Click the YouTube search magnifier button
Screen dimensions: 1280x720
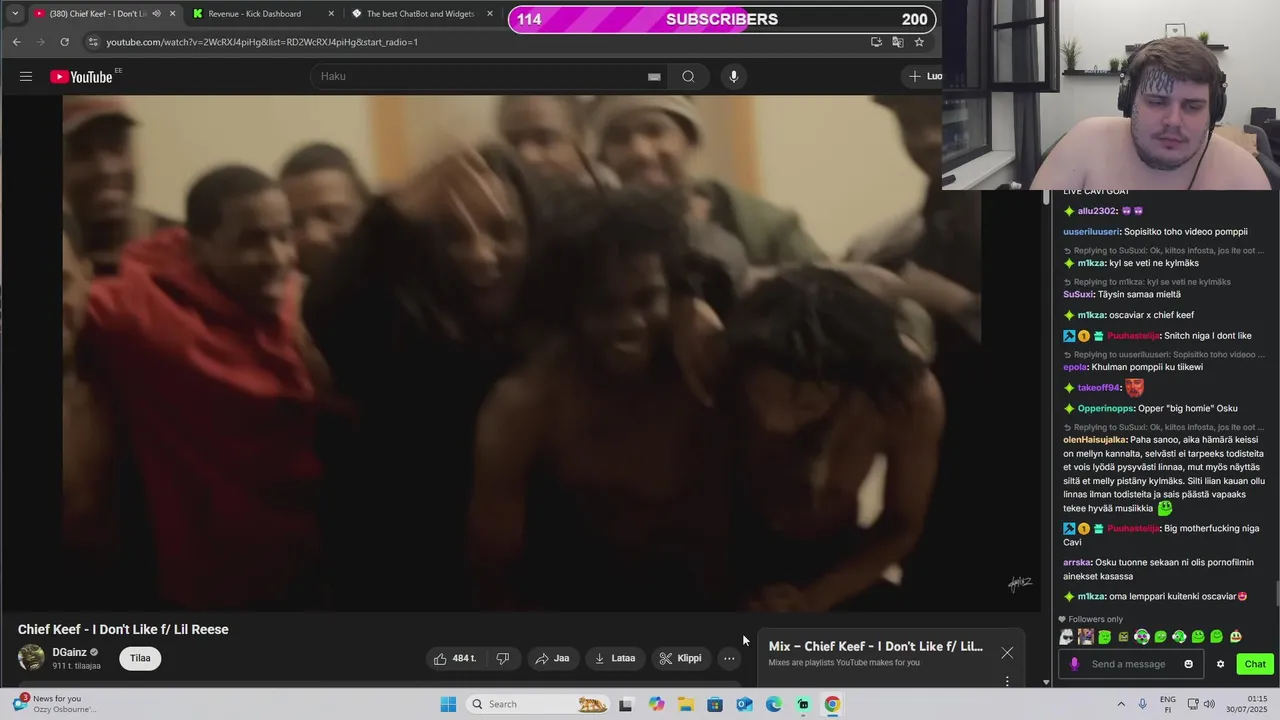[x=688, y=77]
